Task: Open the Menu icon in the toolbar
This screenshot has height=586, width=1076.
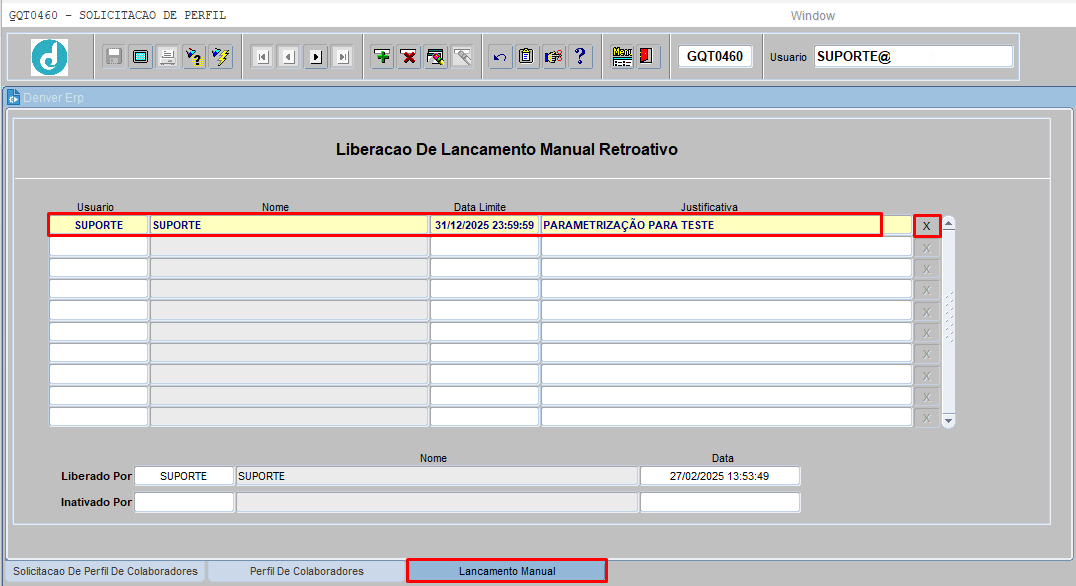Action: coord(622,56)
